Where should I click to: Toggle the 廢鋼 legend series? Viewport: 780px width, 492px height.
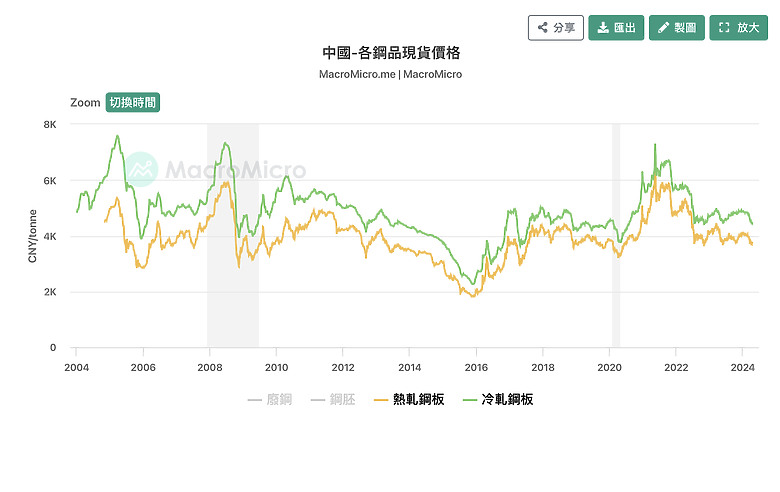[270, 399]
